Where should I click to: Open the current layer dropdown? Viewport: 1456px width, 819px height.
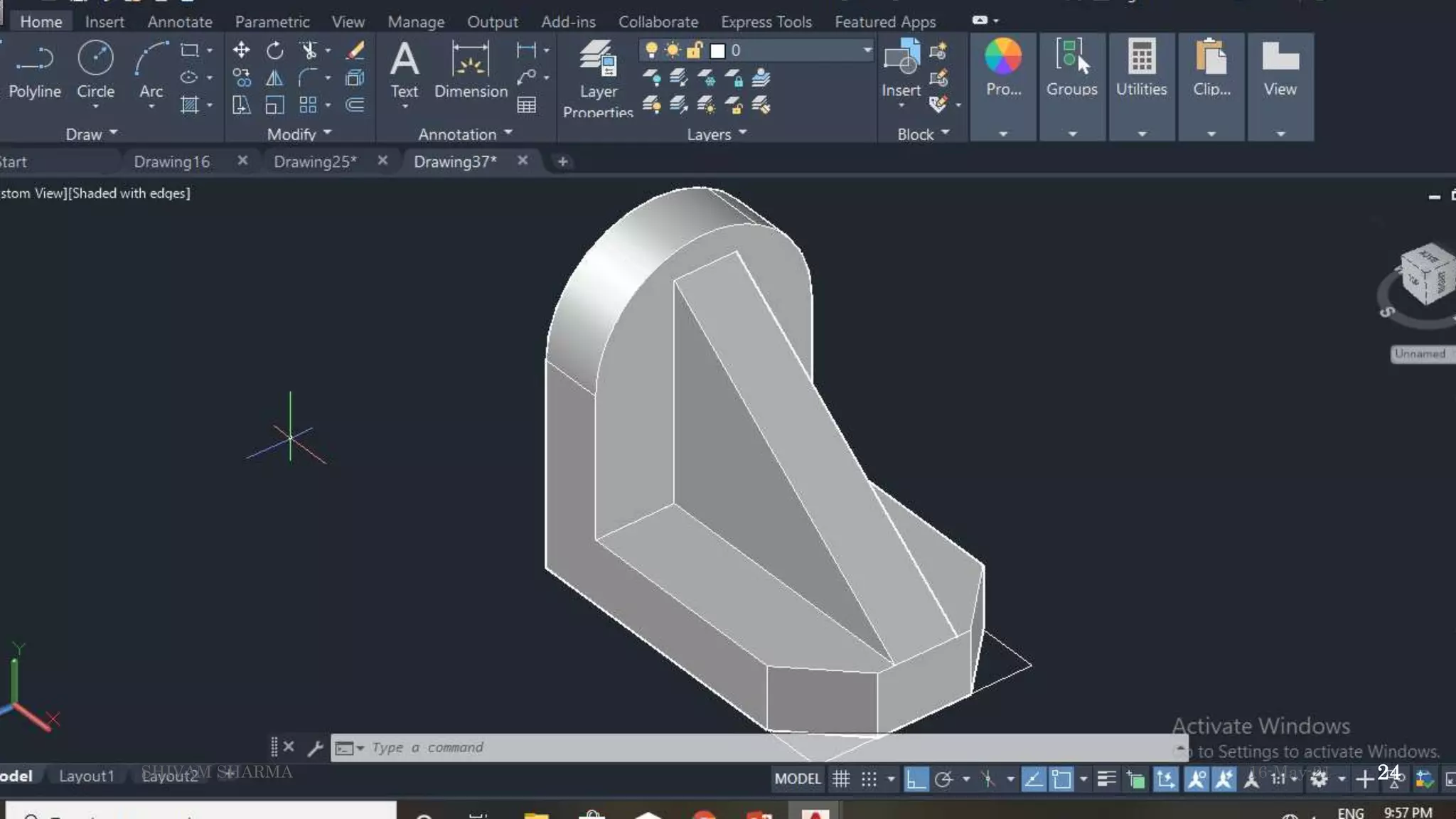(x=867, y=50)
